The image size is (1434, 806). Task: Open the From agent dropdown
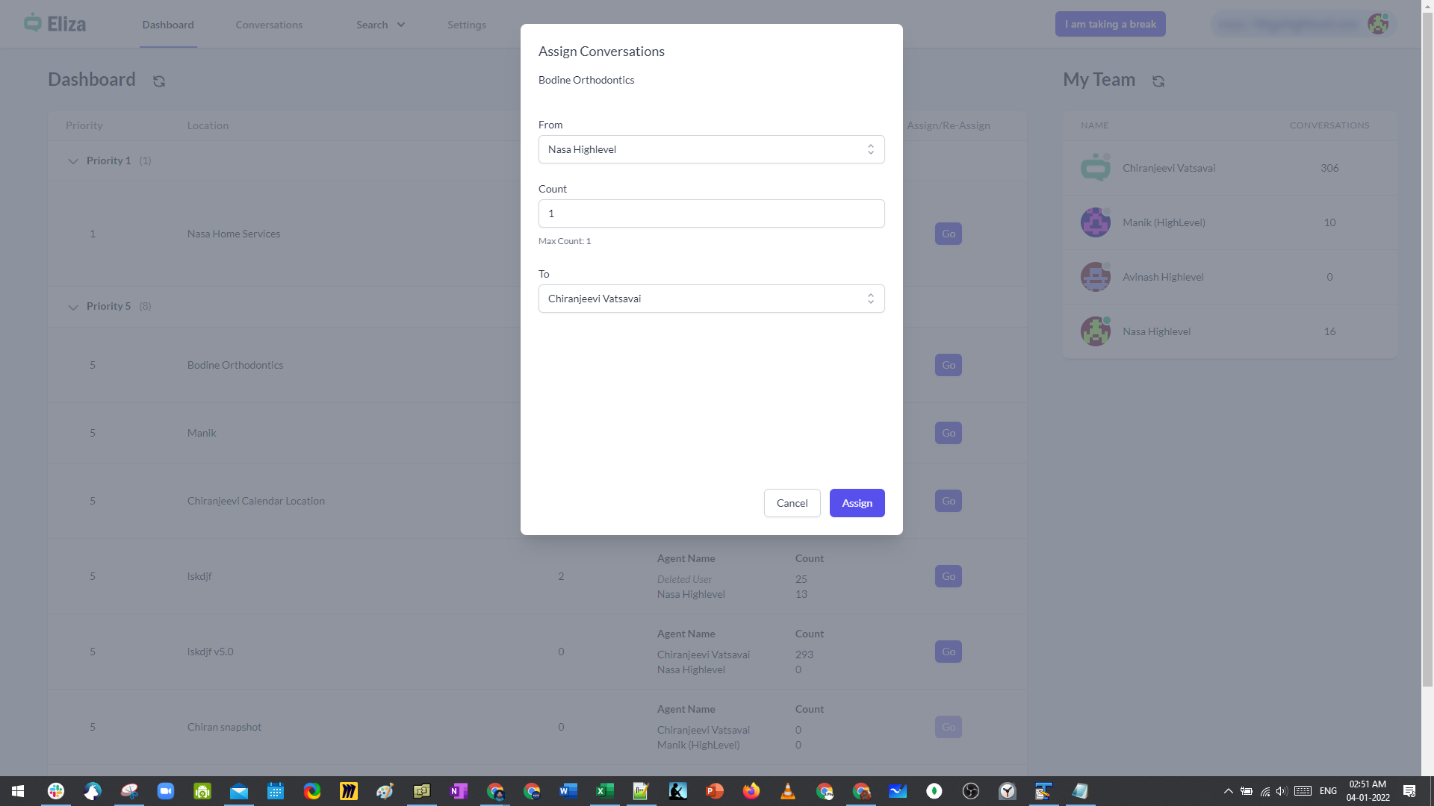[711, 150]
